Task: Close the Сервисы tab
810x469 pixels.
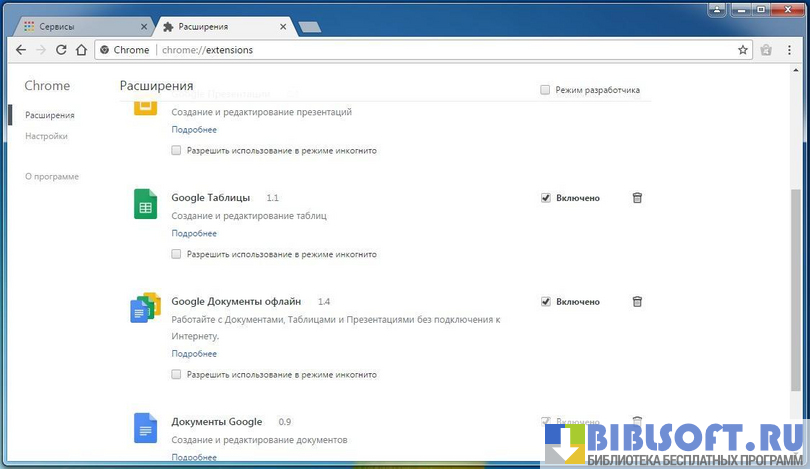Action: [144, 26]
